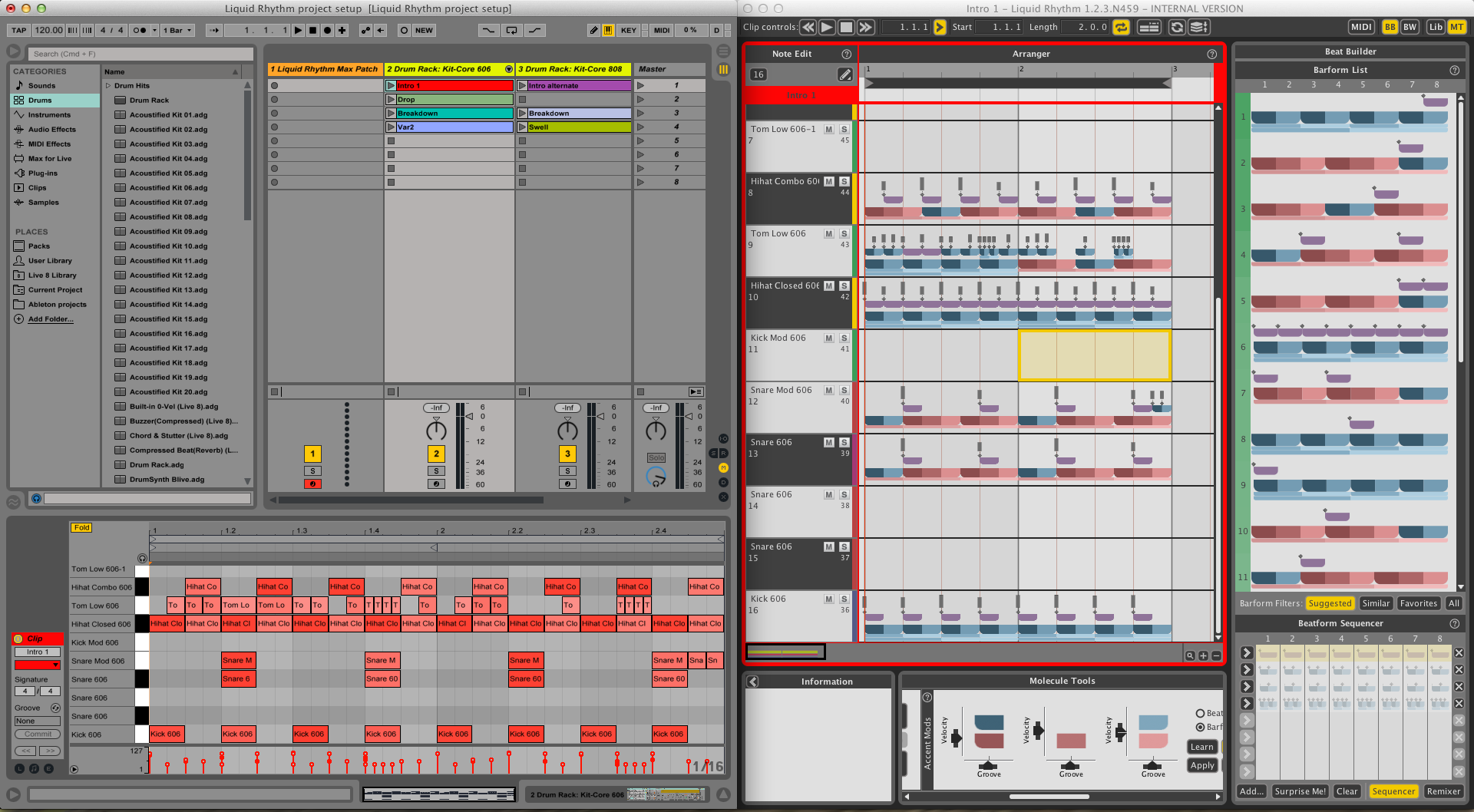Screen dimensions: 1474x812
Task: Switch to the Remixer mode
Action: [x=1443, y=791]
